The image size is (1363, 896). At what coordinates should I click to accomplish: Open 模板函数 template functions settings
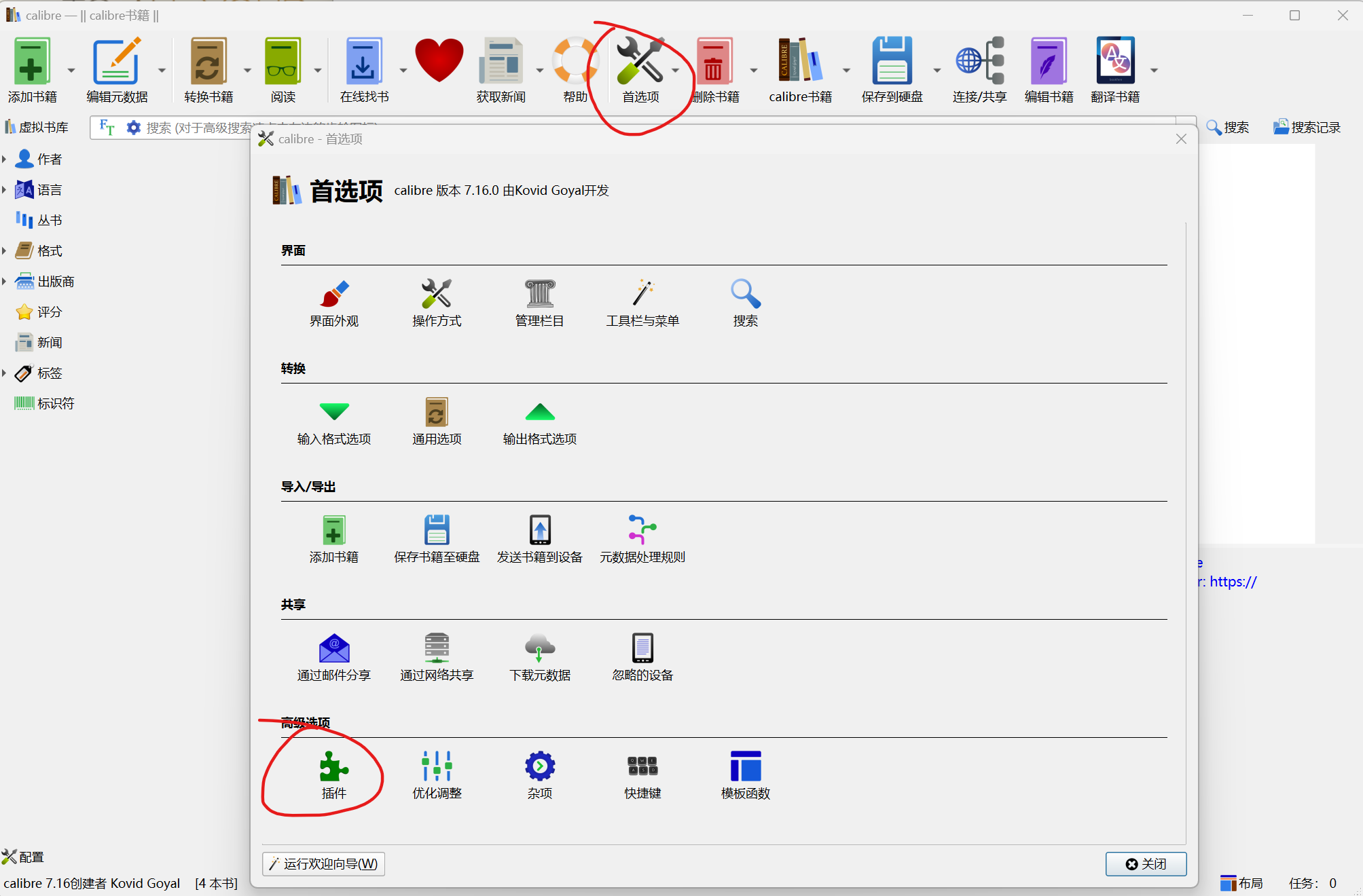click(746, 775)
